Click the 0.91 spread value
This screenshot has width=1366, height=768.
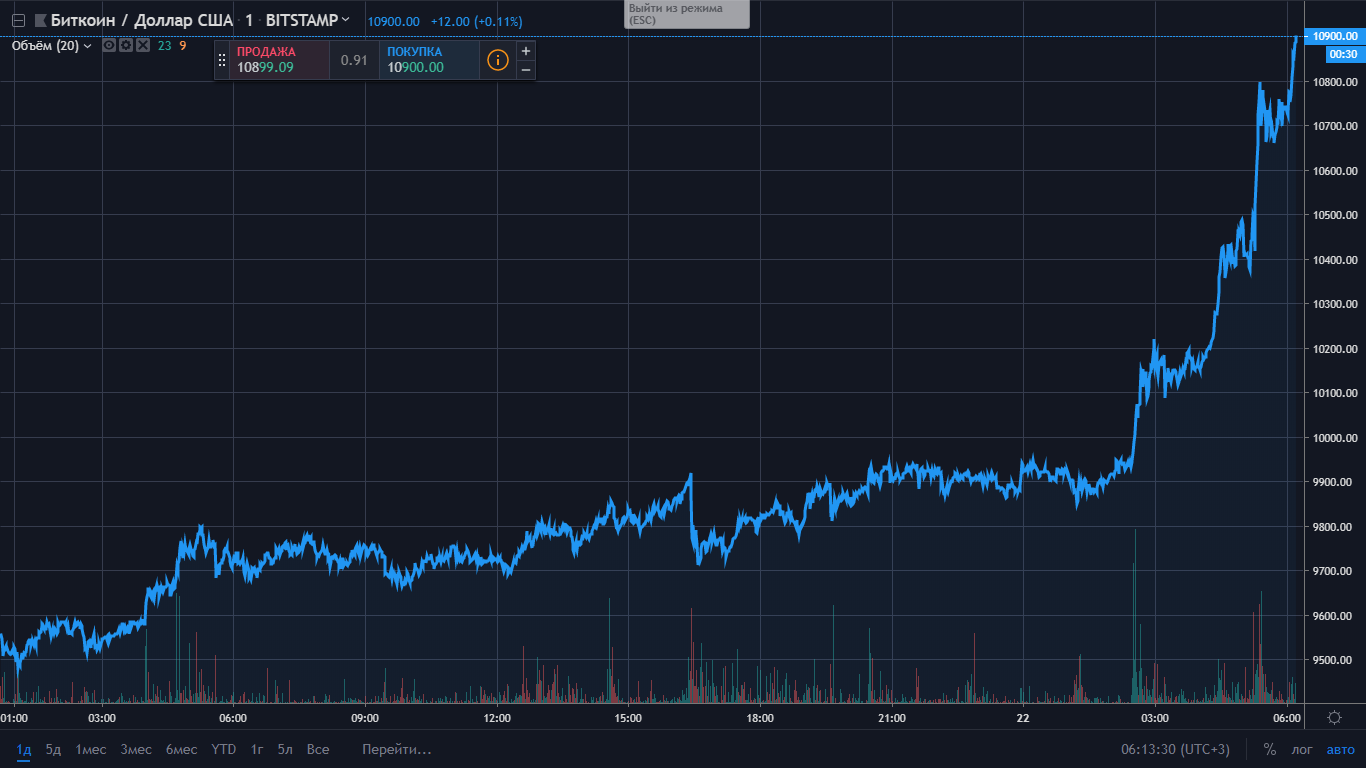tap(354, 60)
